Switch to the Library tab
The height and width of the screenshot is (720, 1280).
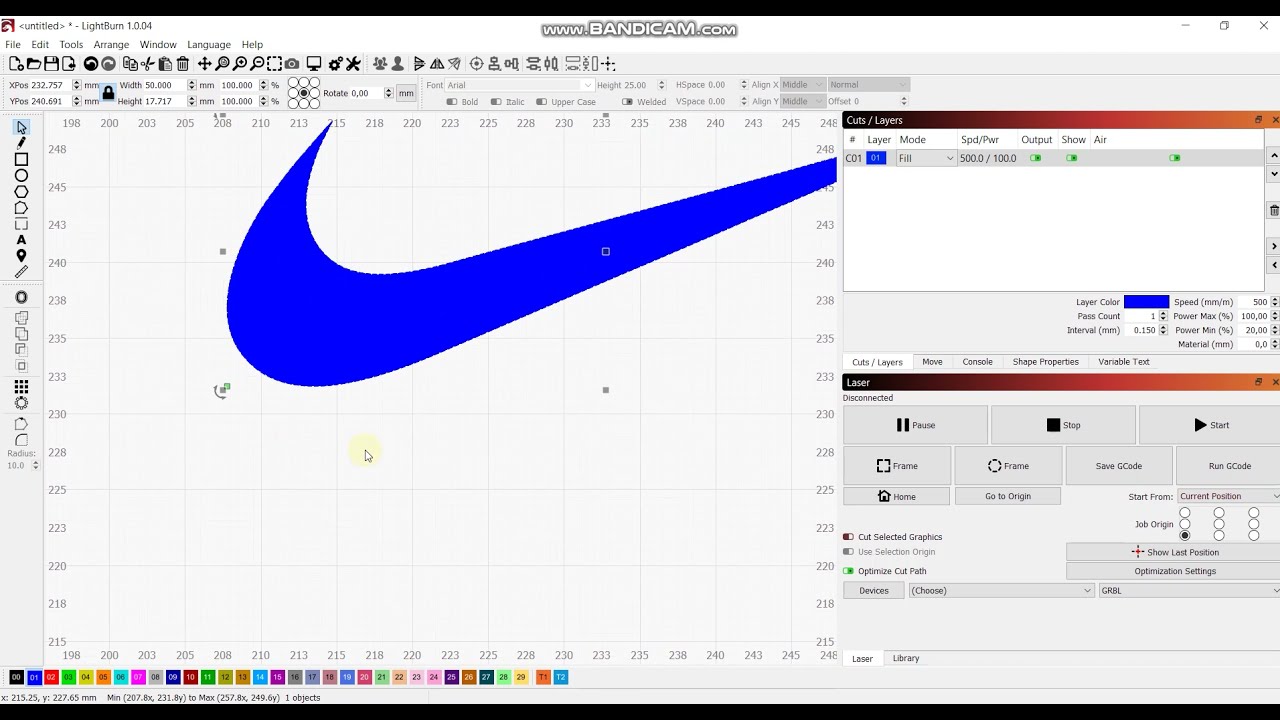click(x=906, y=658)
